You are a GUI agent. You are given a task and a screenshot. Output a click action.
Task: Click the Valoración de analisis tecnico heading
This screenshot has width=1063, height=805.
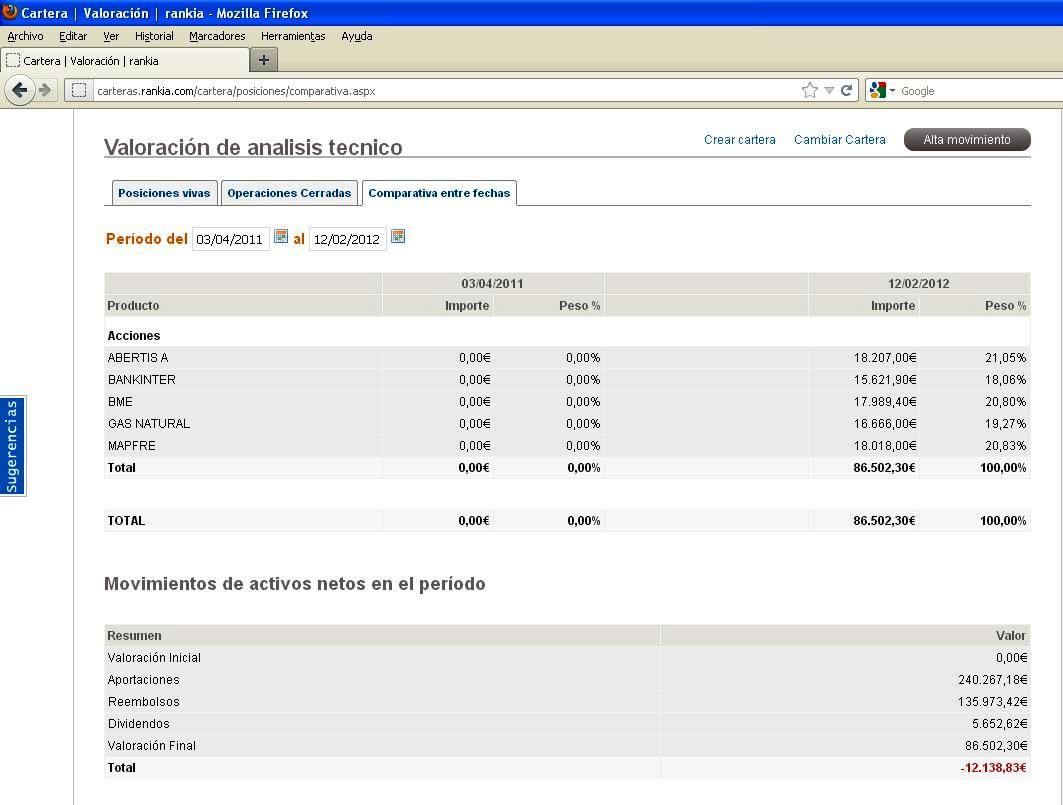253,147
